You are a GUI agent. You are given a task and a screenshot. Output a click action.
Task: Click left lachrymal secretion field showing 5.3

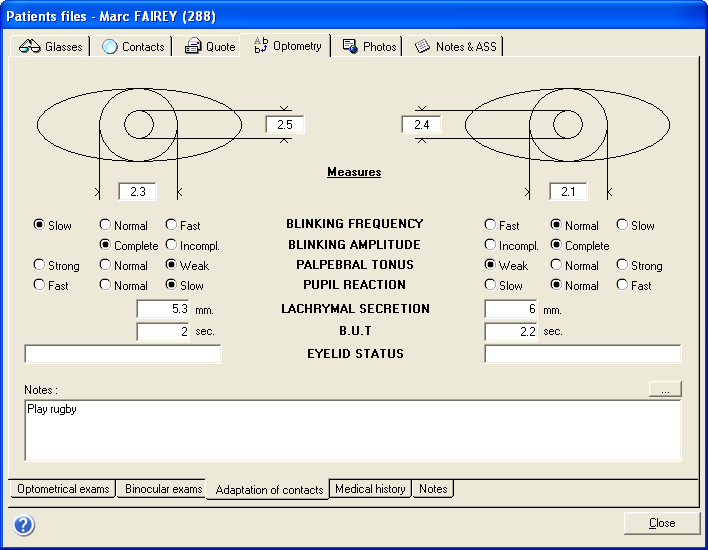pos(163,310)
